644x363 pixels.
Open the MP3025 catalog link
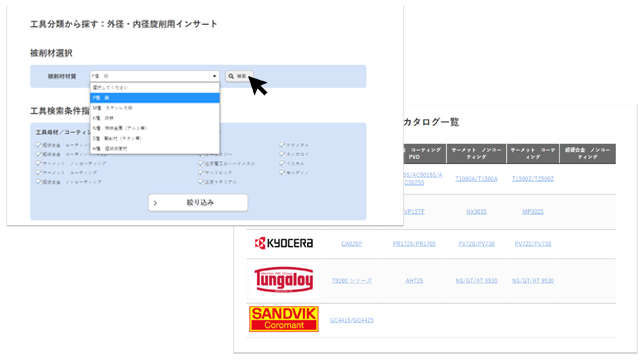[x=533, y=212]
